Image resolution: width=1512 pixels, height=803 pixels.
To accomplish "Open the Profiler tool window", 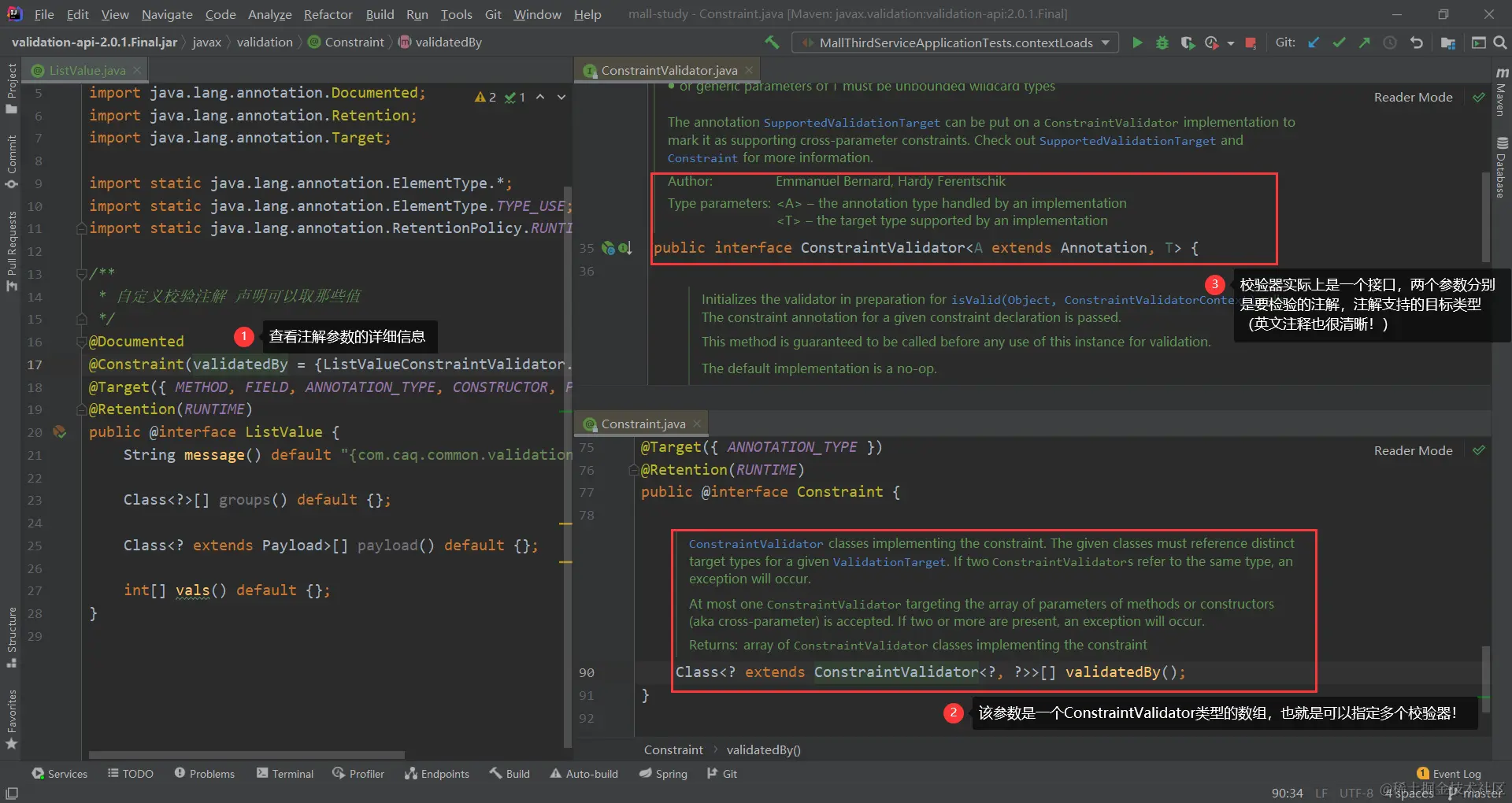I will (x=358, y=774).
